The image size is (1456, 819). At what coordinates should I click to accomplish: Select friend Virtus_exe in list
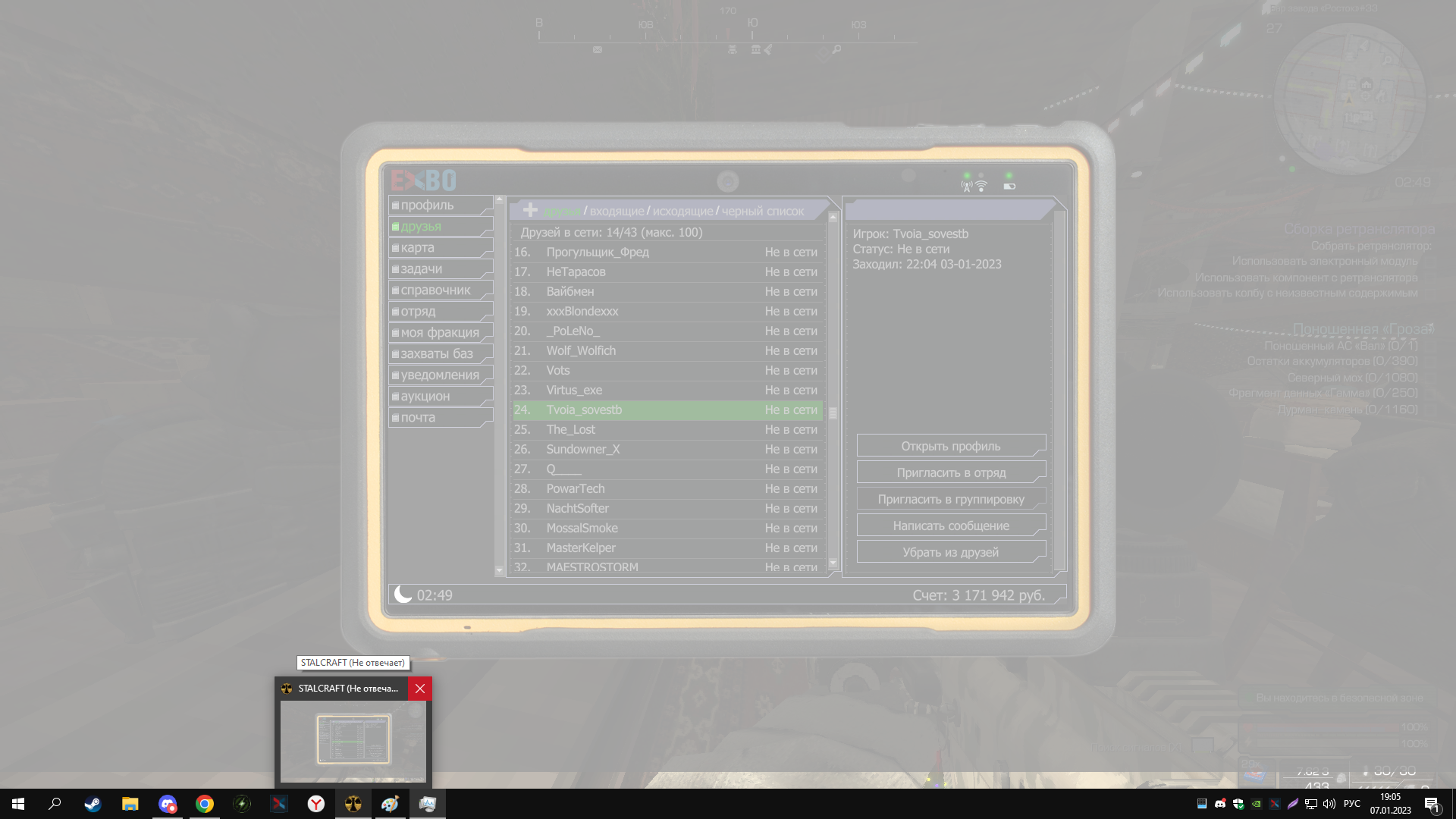point(667,391)
